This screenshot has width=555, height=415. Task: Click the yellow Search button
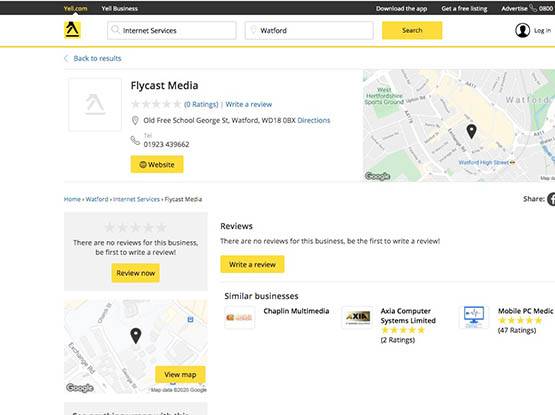(x=412, y=30)
